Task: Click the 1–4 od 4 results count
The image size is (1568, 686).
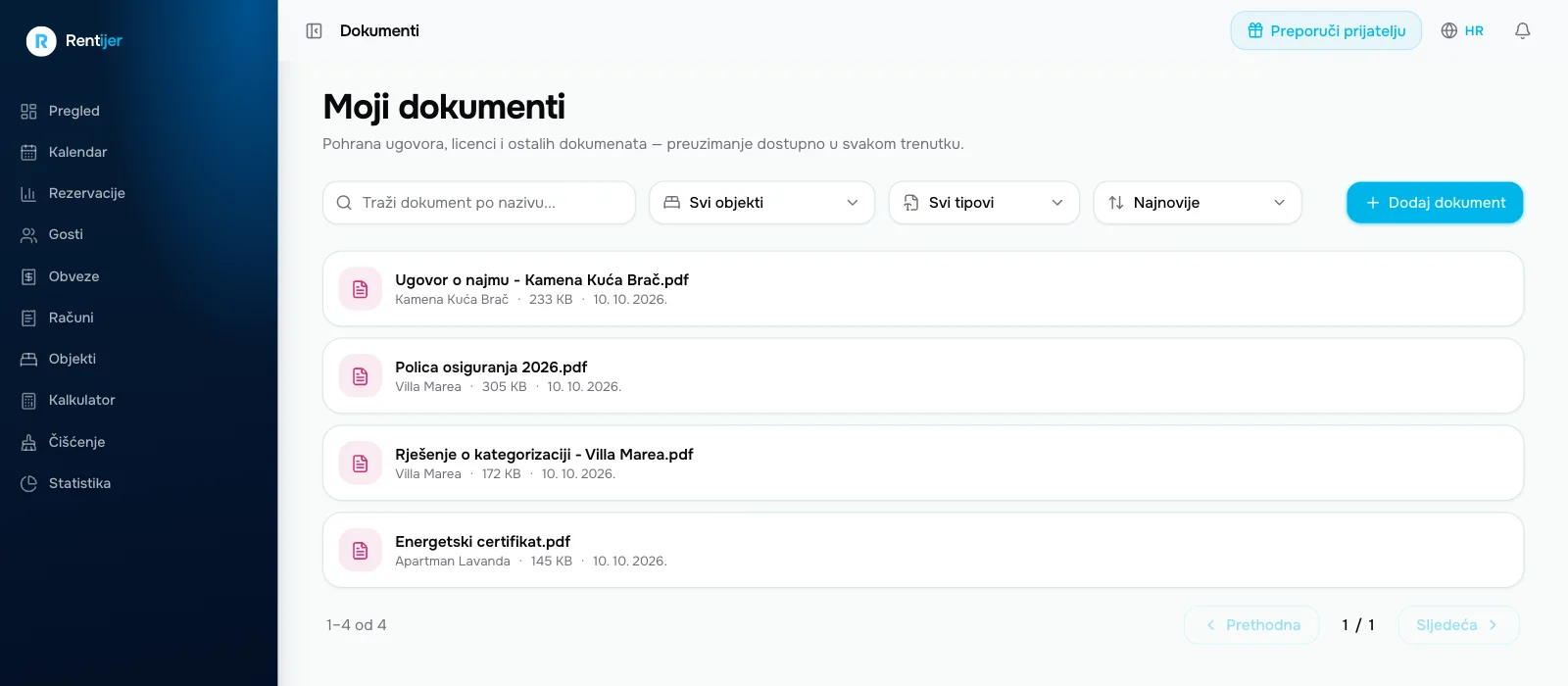Action: click(357, 625)
